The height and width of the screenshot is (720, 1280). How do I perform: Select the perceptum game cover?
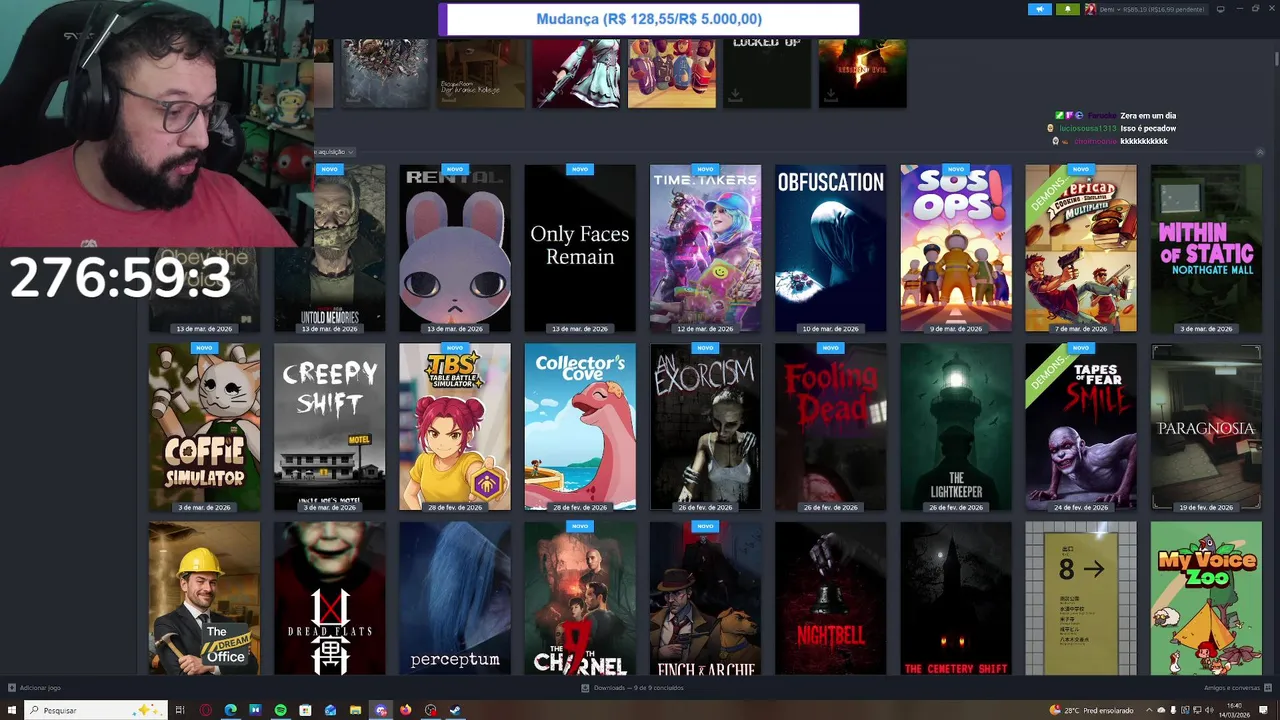455,598
